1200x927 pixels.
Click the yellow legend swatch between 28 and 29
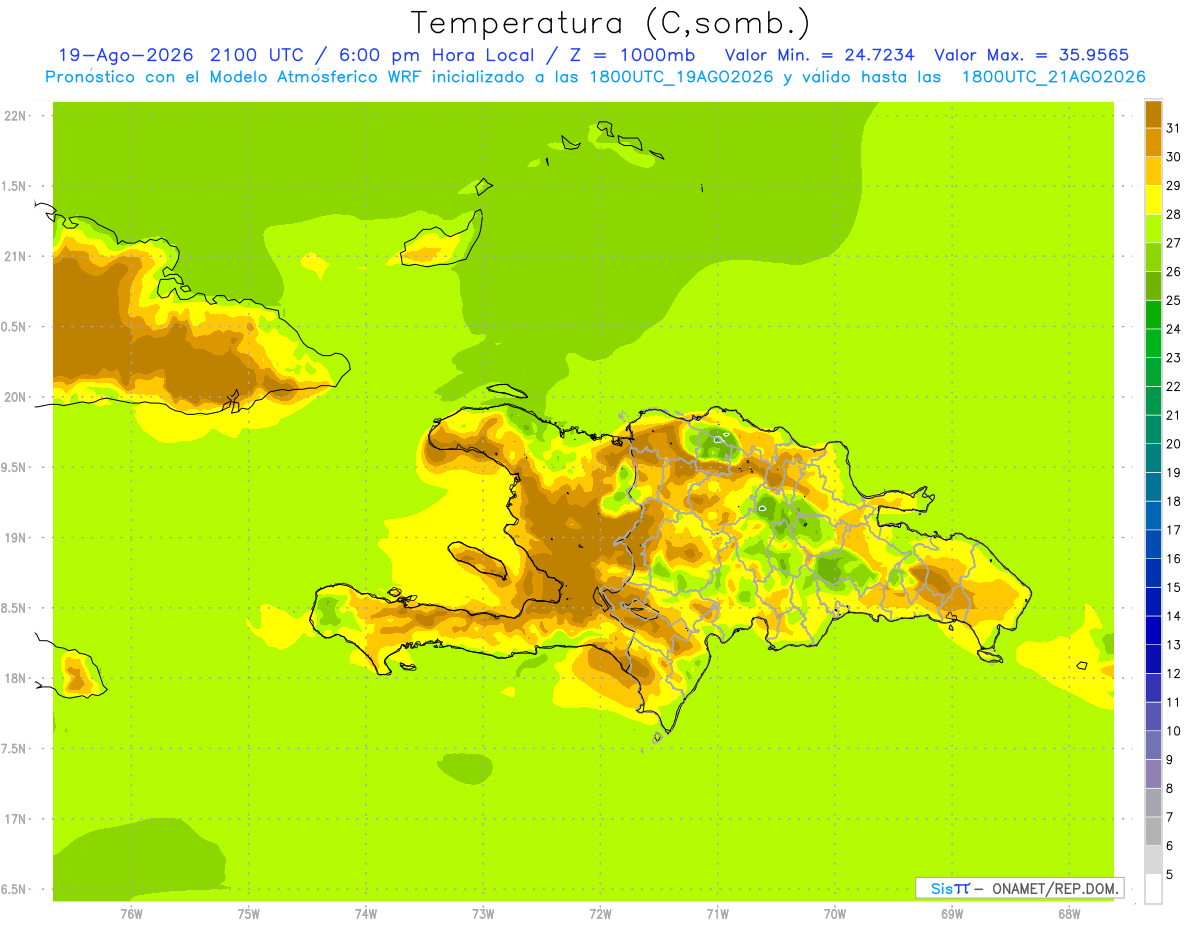[x=1153, y=200]
